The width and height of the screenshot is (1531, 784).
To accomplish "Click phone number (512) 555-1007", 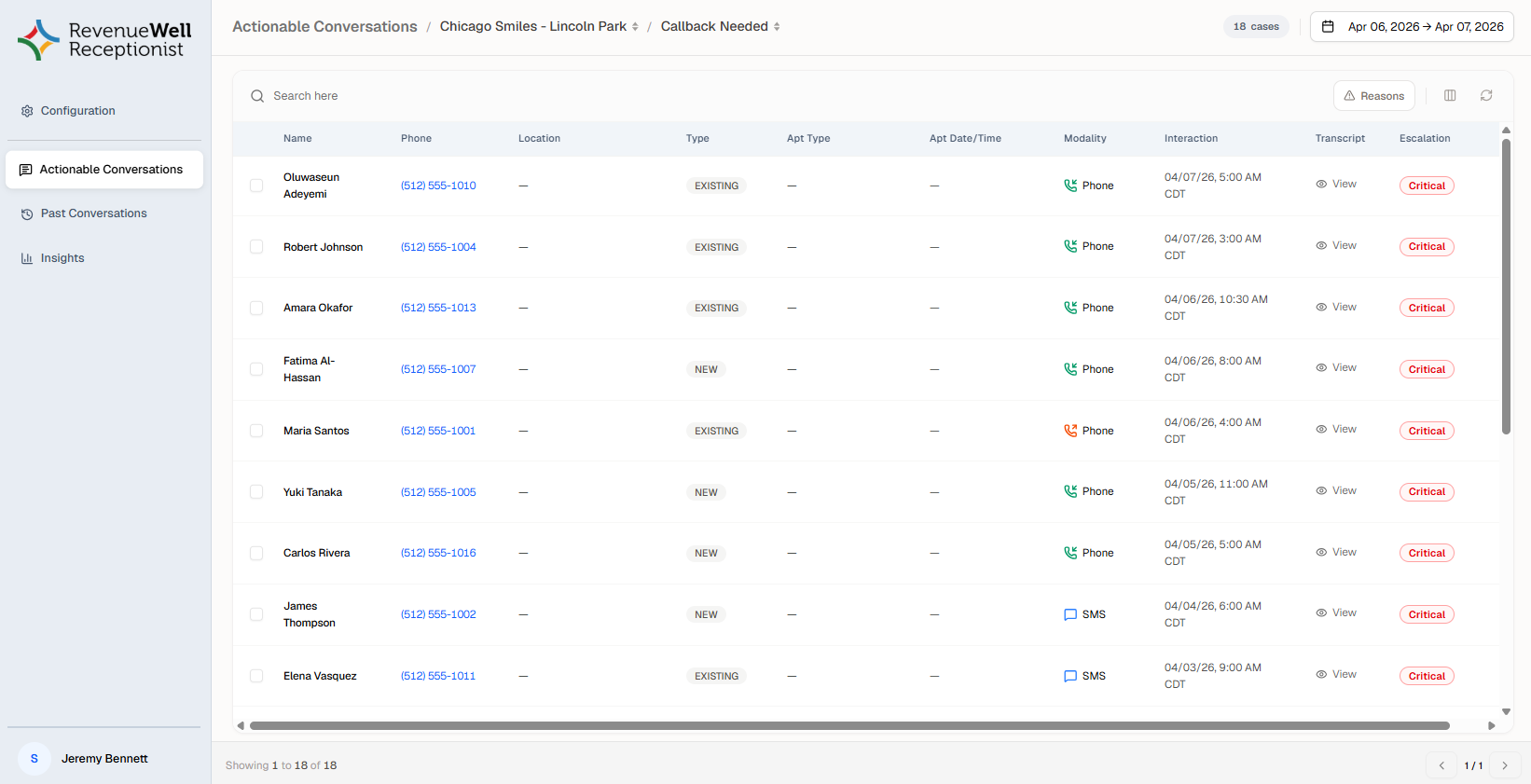I will 438,369.
